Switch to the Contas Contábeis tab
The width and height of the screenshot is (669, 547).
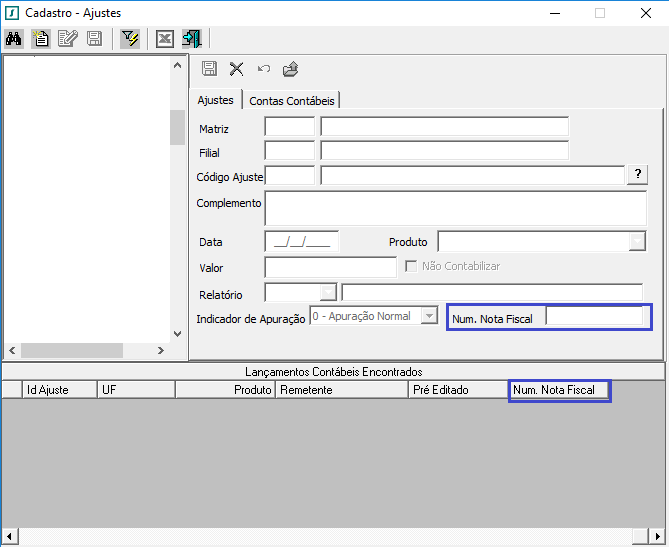click(293, 100)
